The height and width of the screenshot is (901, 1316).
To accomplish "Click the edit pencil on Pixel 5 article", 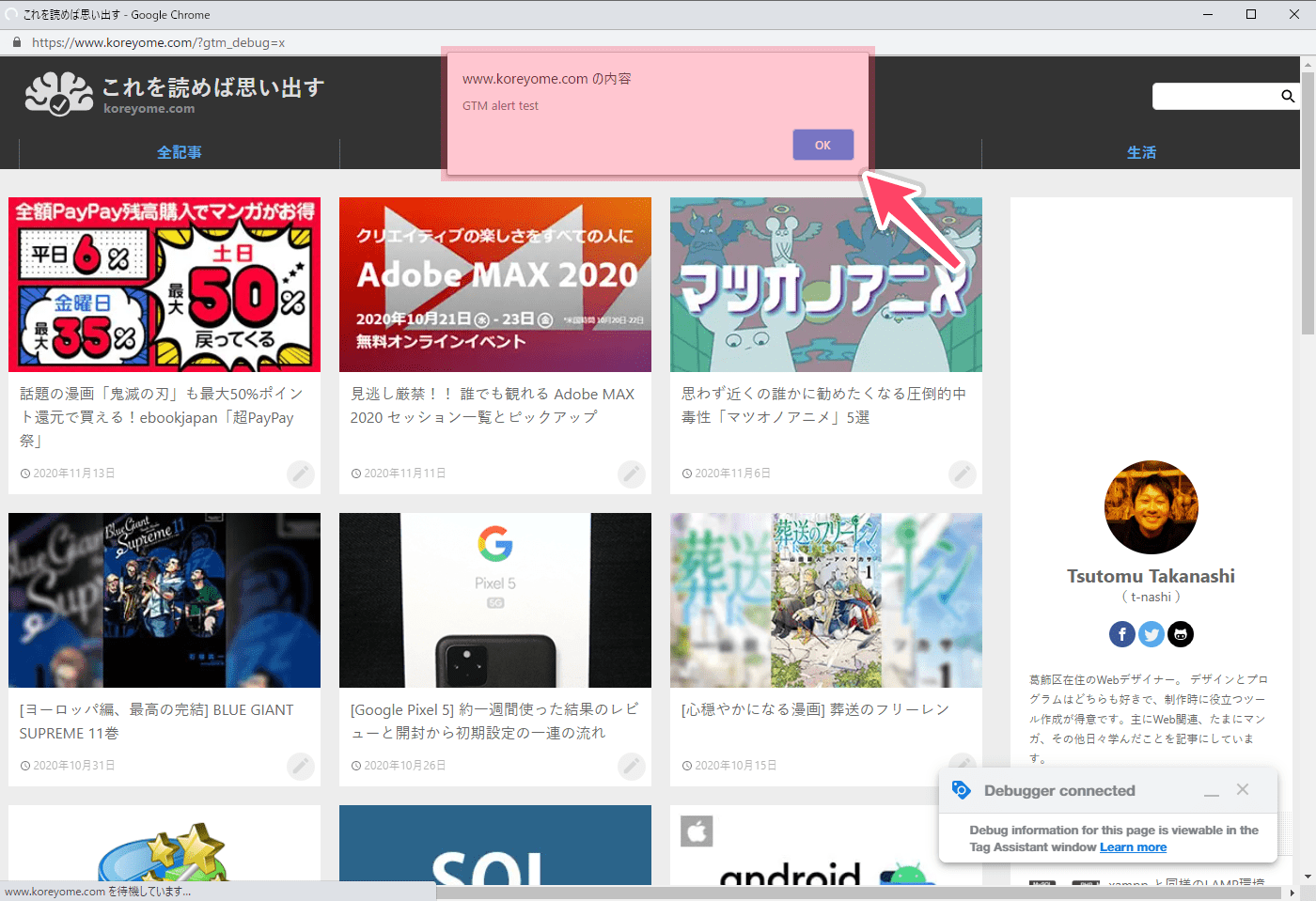I will tap(632, 767).
